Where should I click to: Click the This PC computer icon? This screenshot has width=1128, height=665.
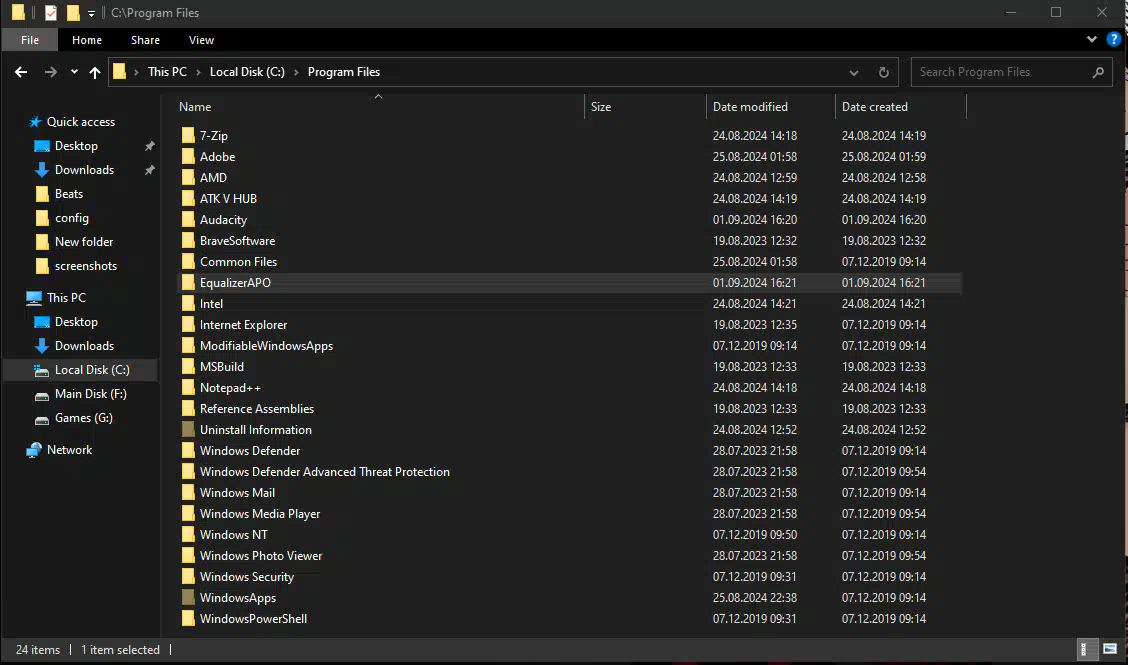tap(34, 298)
